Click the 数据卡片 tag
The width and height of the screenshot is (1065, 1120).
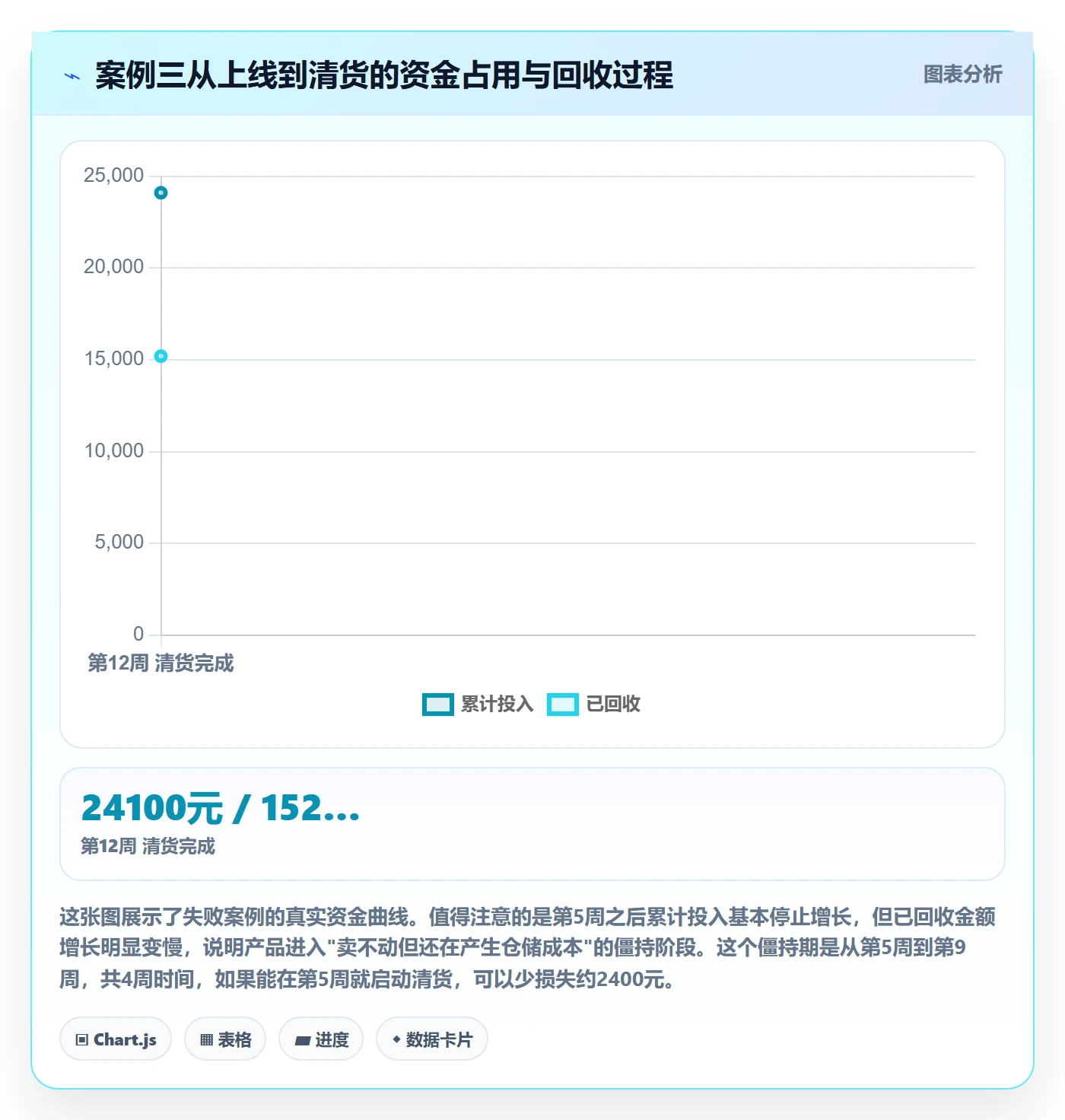(x=432, y=1039)
